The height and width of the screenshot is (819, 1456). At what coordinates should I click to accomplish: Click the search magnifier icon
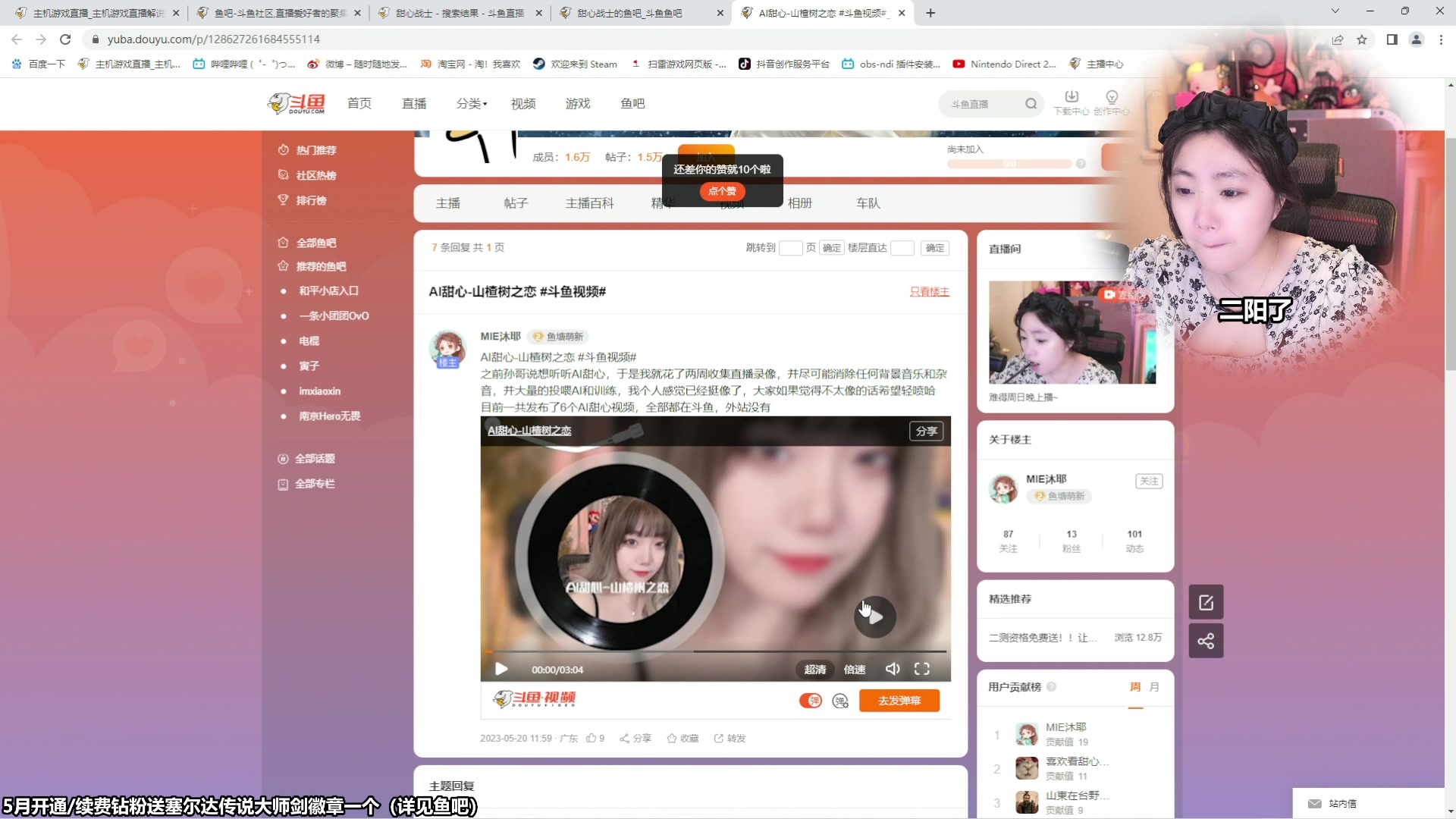pyautogui.click(x=1031, y=104)
